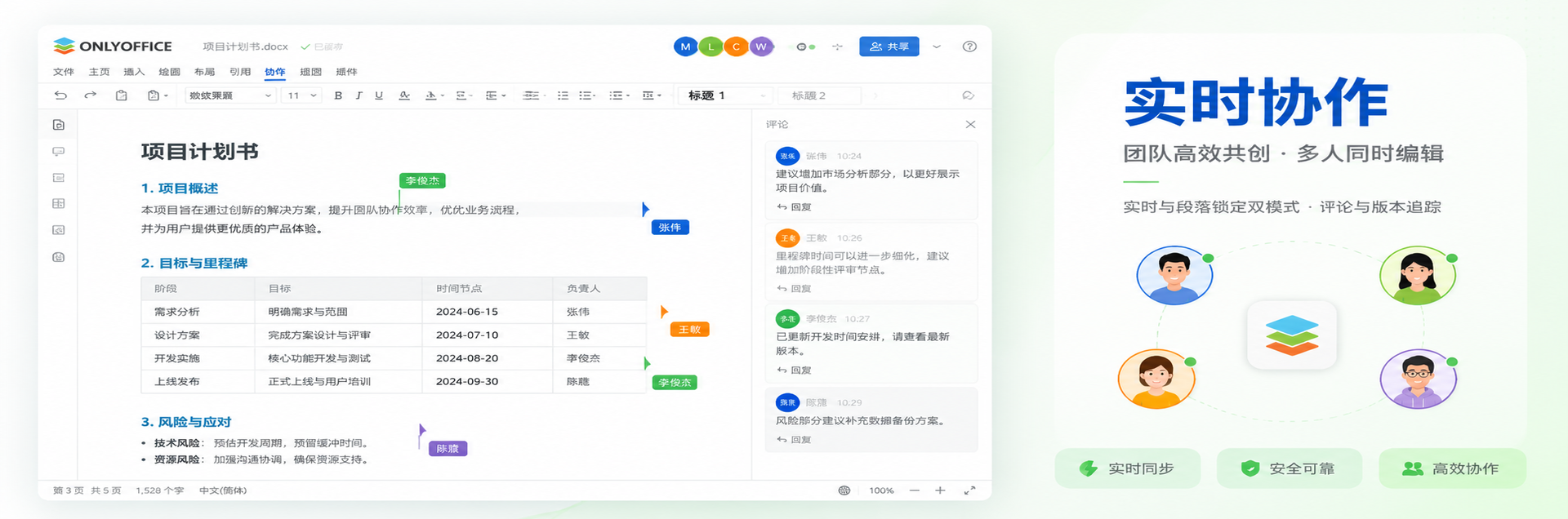Click the central ONLYOFFICE layers logo tile
The image size is (1568, 519).
(x=1292, y=335)
